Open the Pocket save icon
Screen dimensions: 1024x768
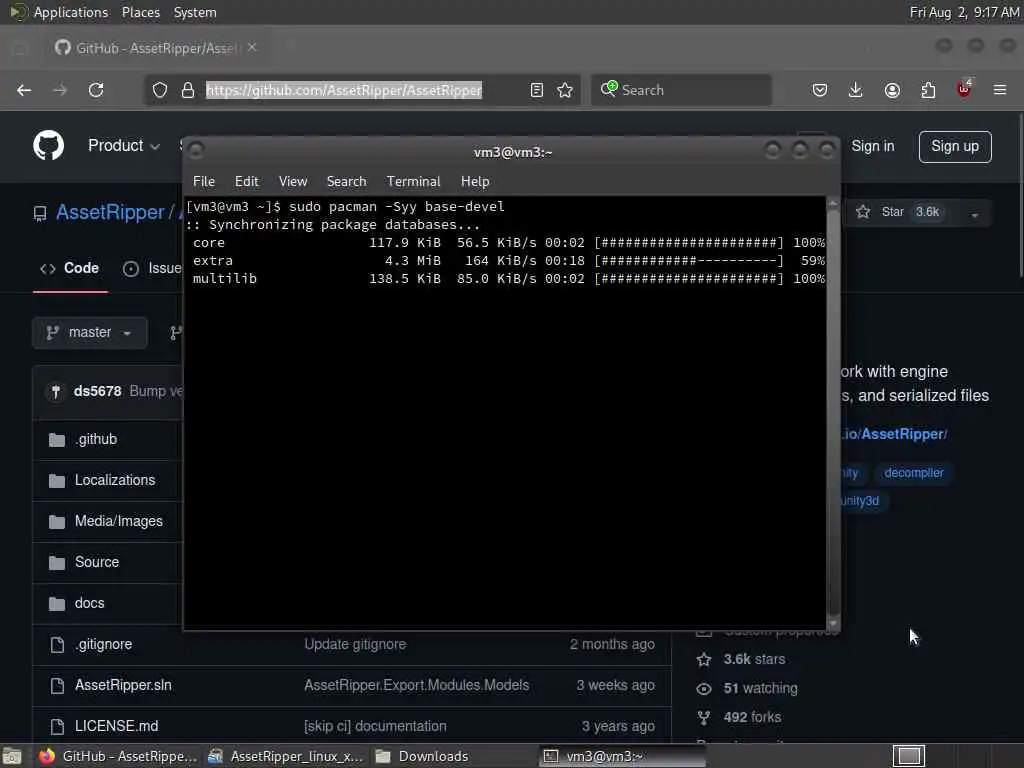(820, 90)
